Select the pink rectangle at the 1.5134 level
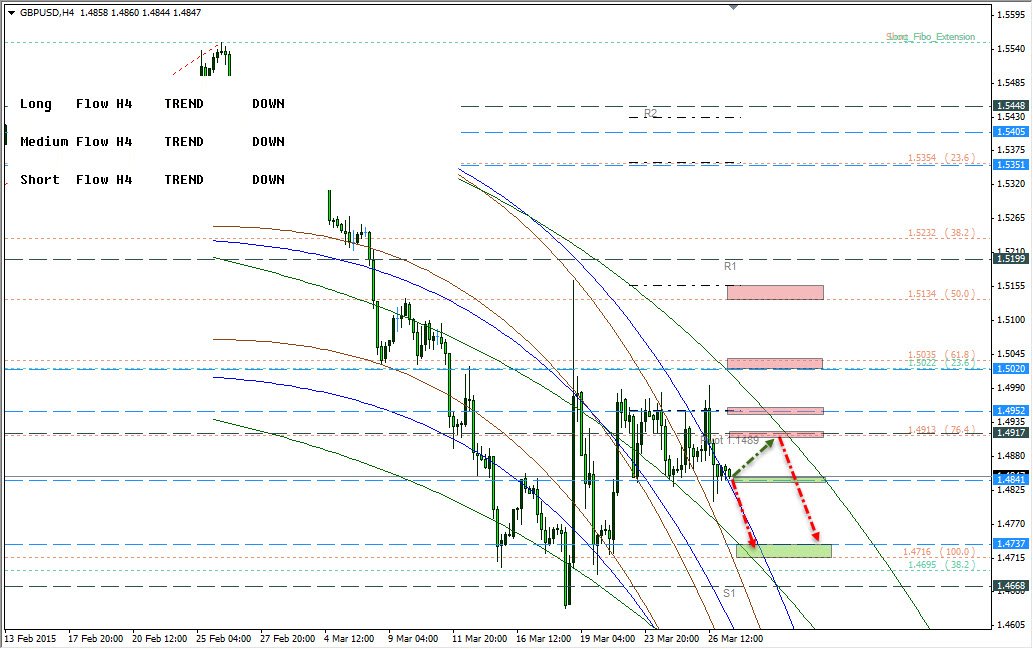 coord(775,293)
